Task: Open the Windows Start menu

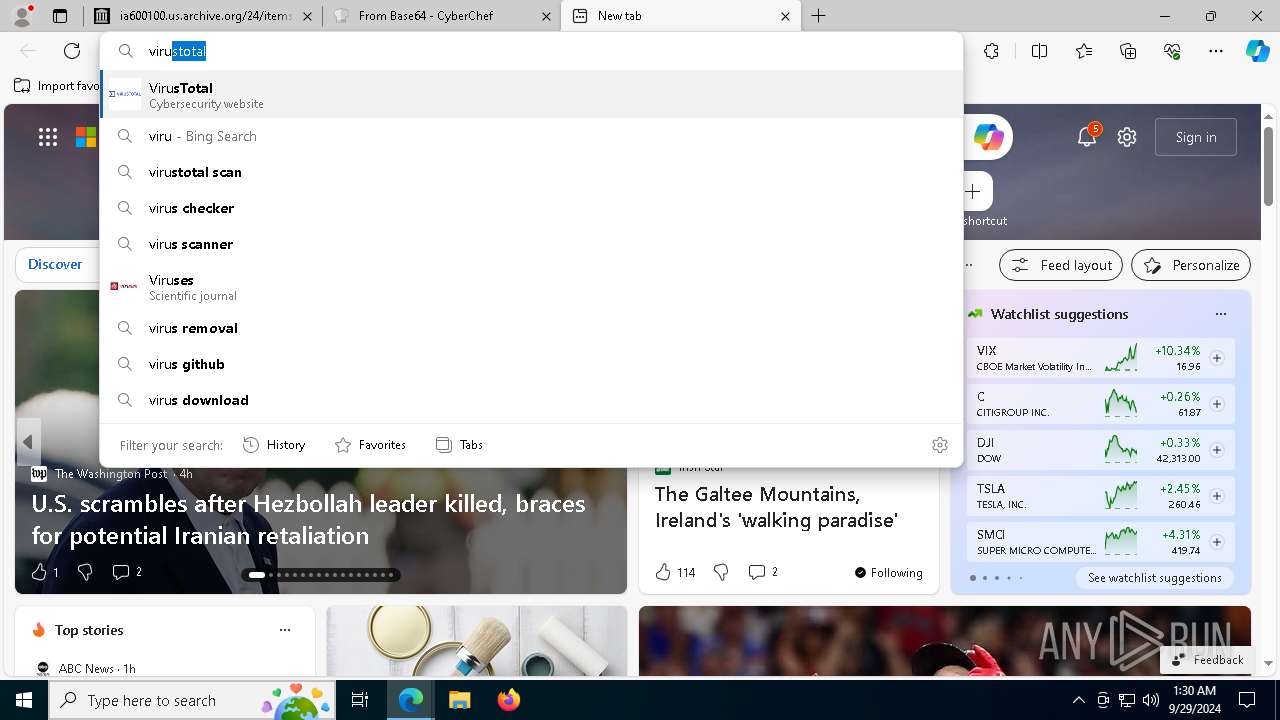Action: point(24,700)
